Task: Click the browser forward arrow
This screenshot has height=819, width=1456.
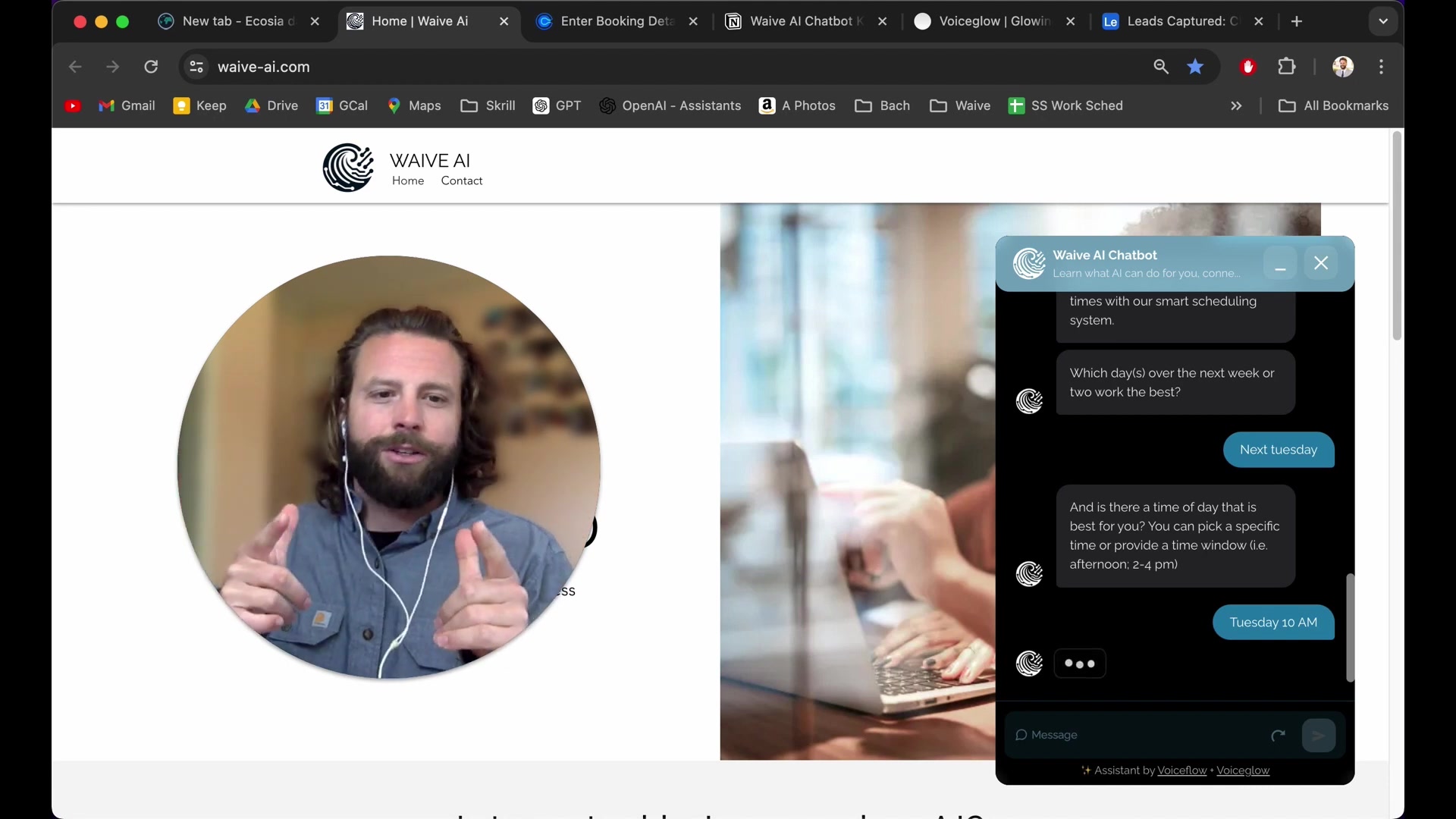Action: coord(113,67)
